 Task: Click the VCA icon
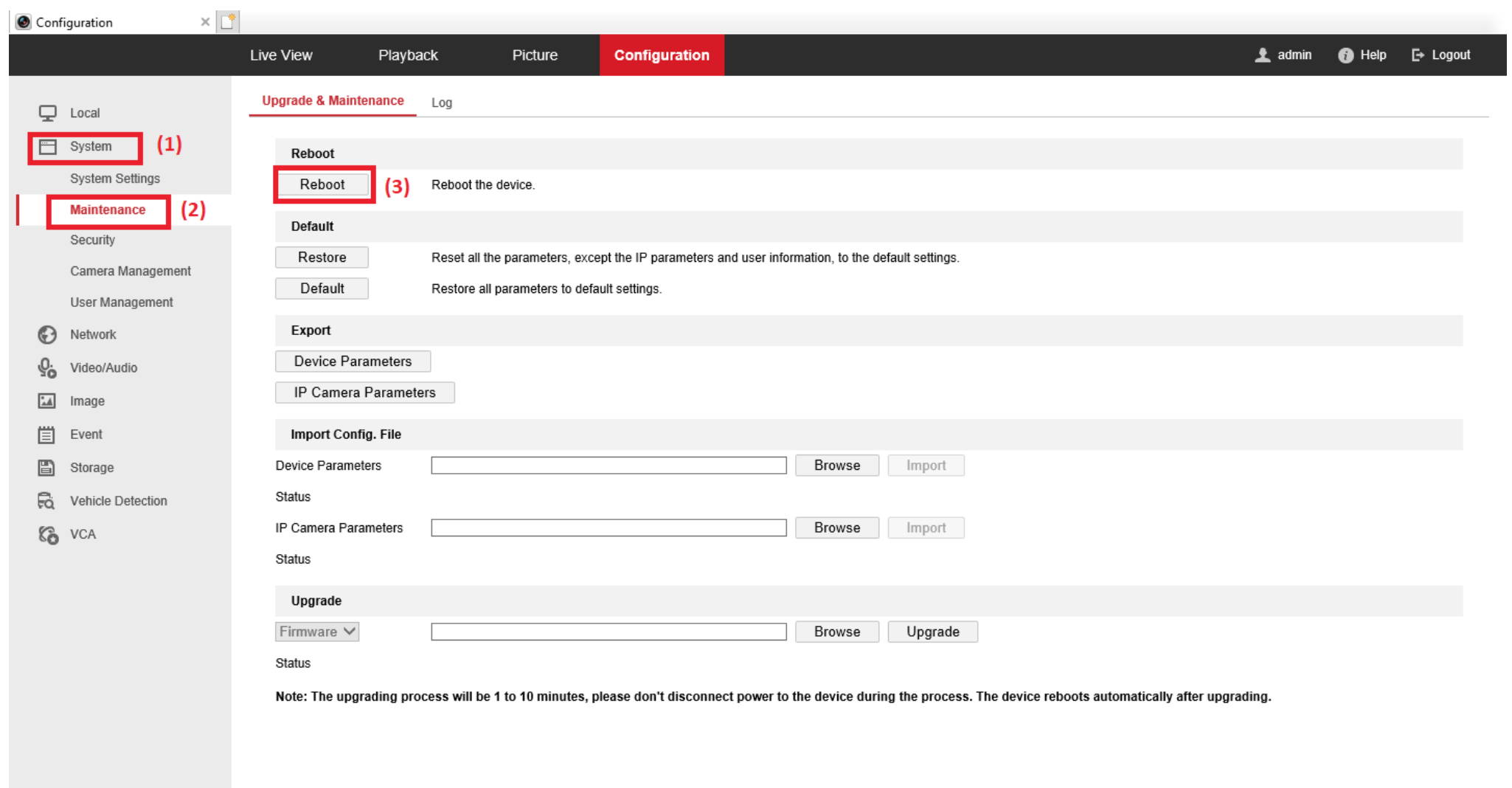point(48,534)
